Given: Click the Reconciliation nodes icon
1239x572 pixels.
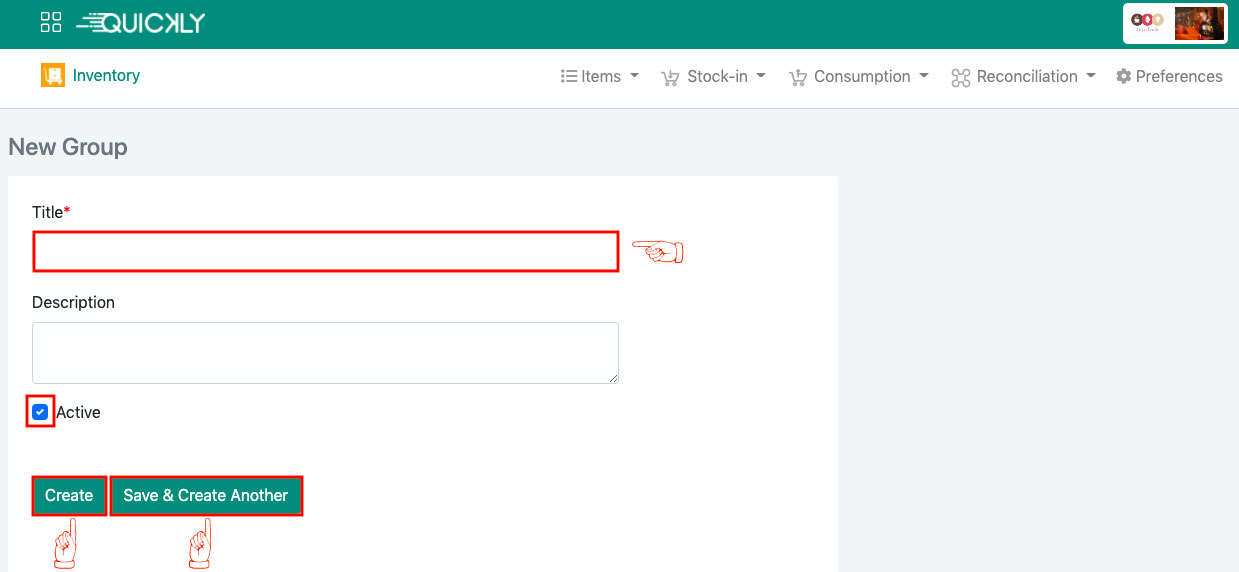Looking at the screenshot, I should pos(960,77).
